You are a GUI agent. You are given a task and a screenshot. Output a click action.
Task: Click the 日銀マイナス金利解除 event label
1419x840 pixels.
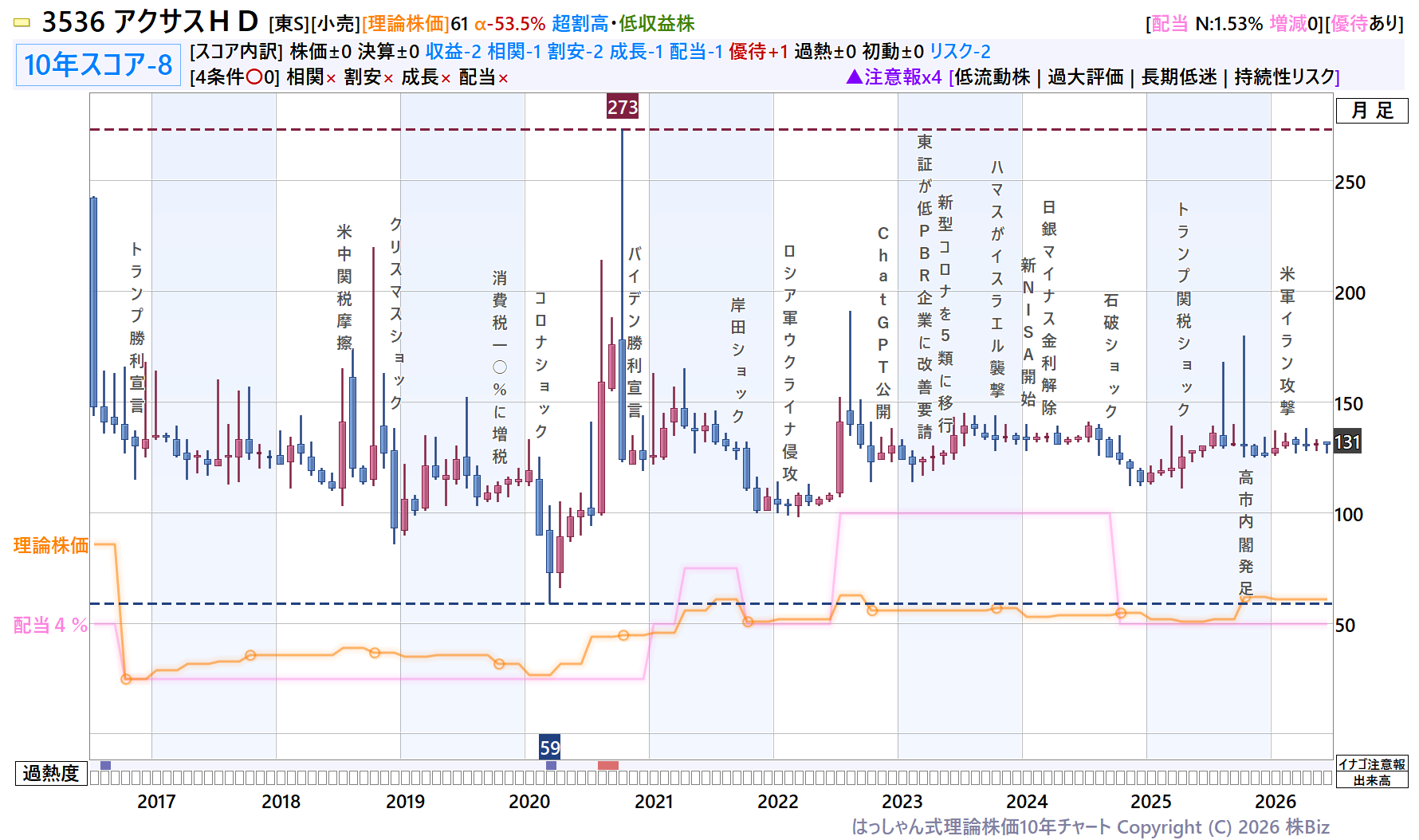pyautogui.click(x=1049, y=308)
